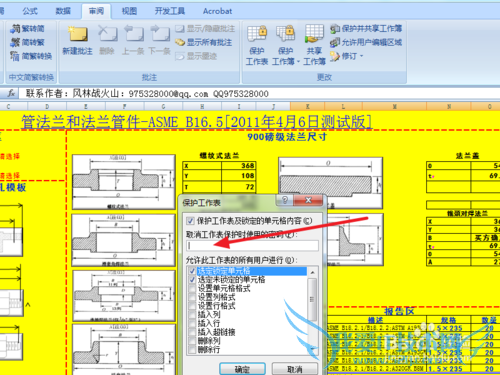
Task: Select column header D
Action: [x=47, y=106]
